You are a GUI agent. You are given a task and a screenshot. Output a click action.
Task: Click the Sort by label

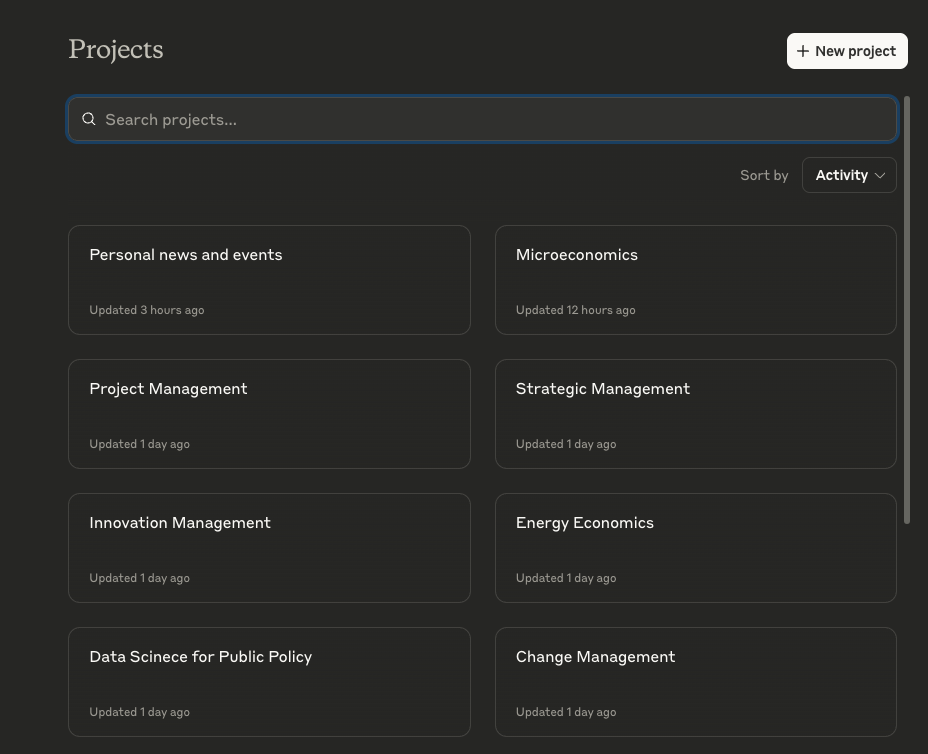coord(764,175)
